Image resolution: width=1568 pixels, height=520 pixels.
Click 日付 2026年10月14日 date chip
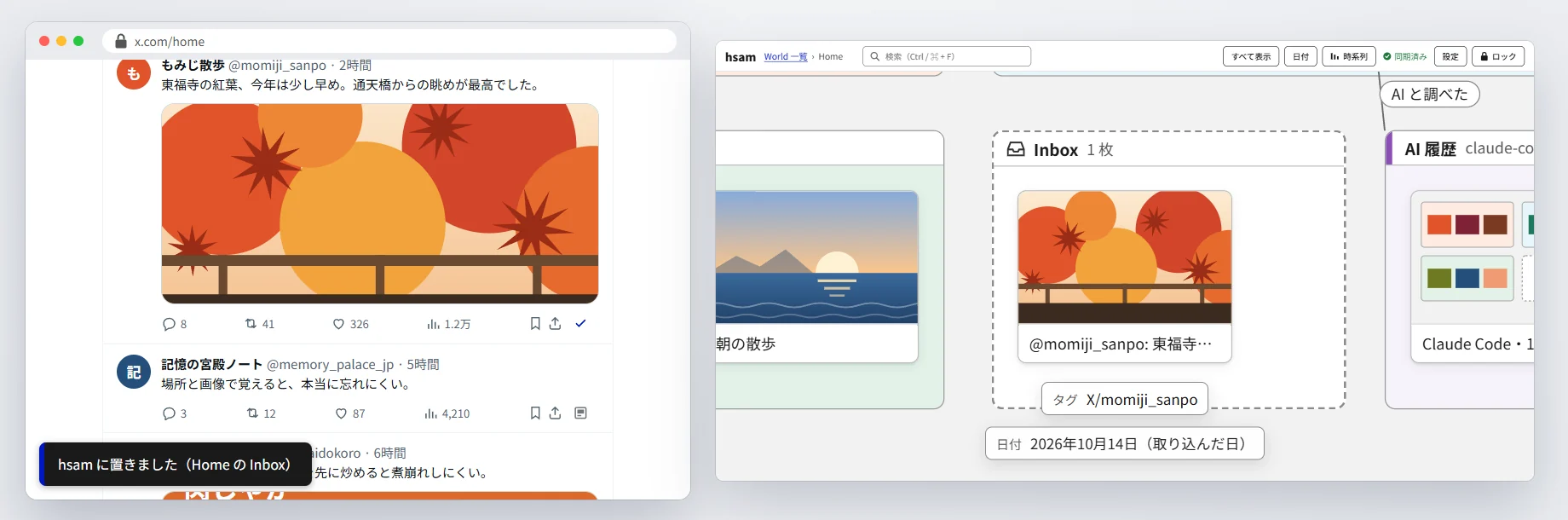1125,443
